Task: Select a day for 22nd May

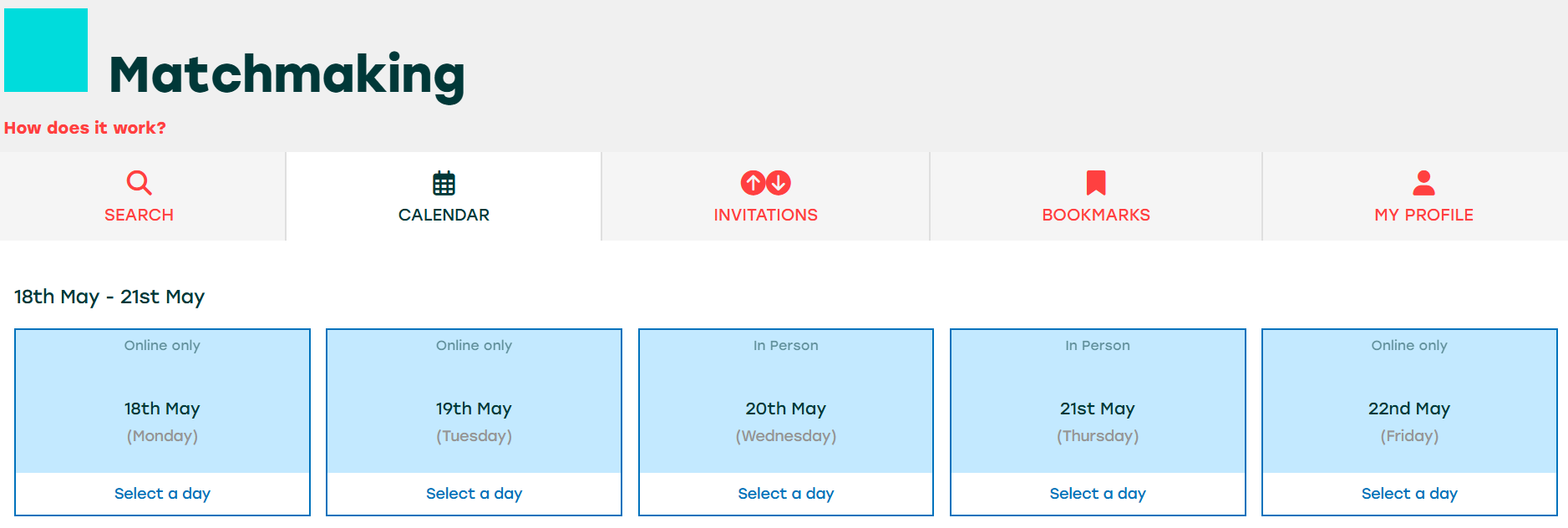Action: point(1409,494)
